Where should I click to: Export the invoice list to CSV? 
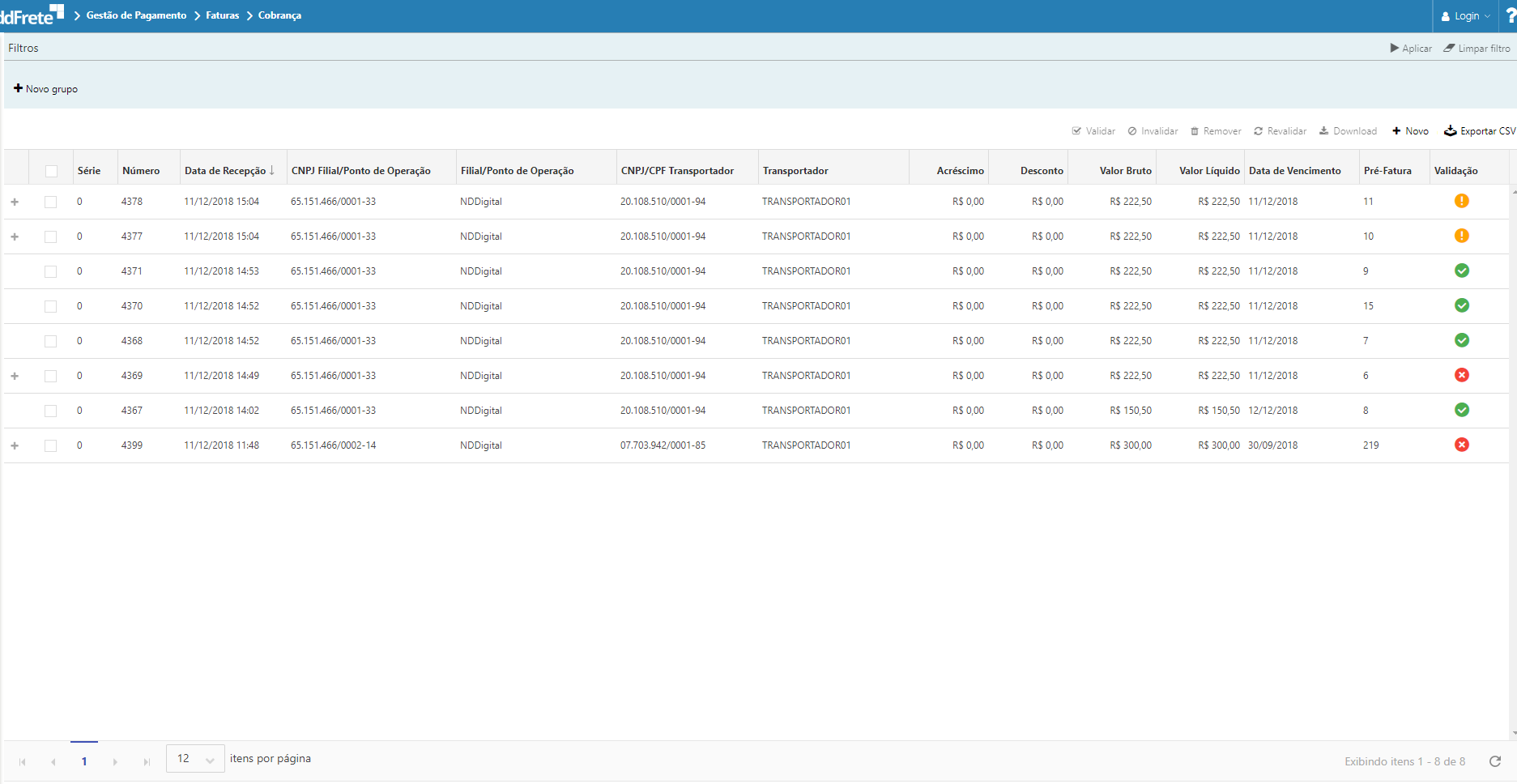pos(1480,131)
